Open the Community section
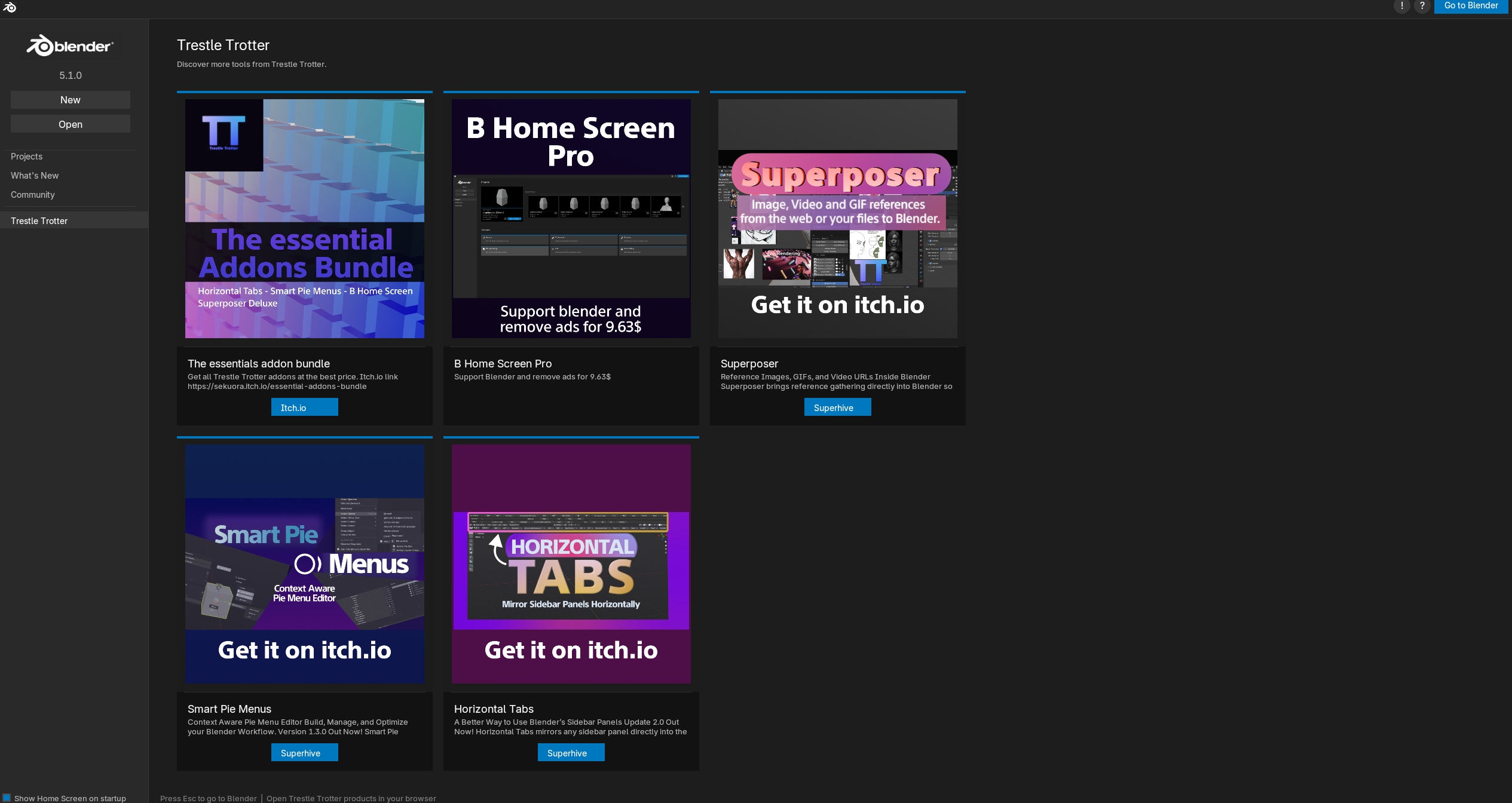The image size is (1512, 803). click(33, 194)
